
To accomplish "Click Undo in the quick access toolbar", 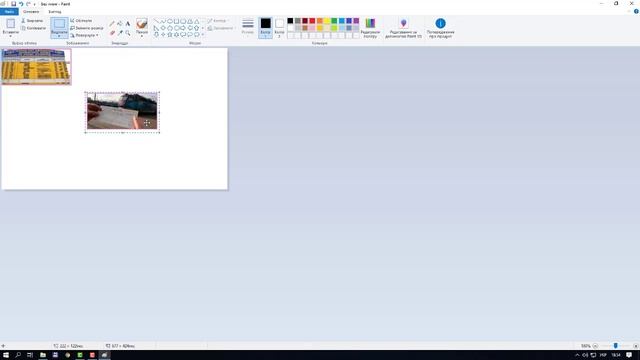I will pyautogui.click(x=21, y=4).
